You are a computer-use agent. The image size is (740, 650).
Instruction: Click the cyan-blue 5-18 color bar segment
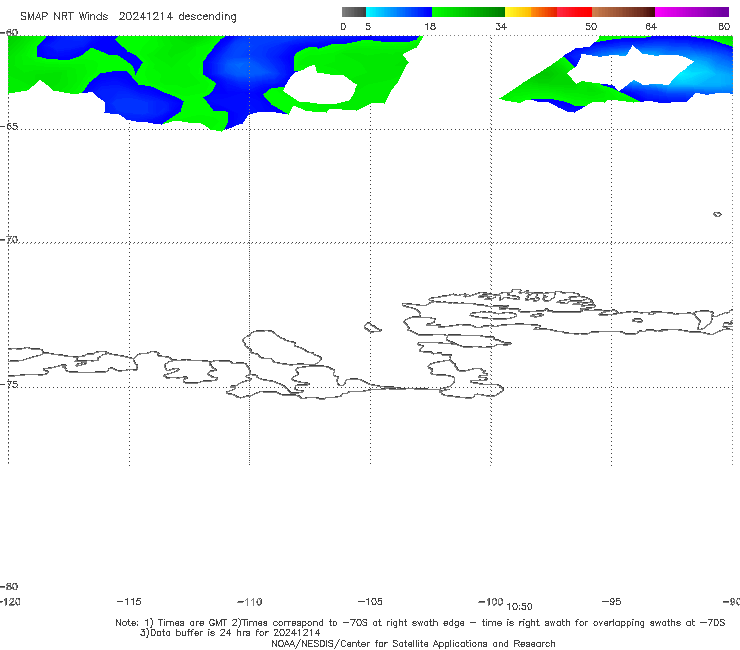click(399, 12)
